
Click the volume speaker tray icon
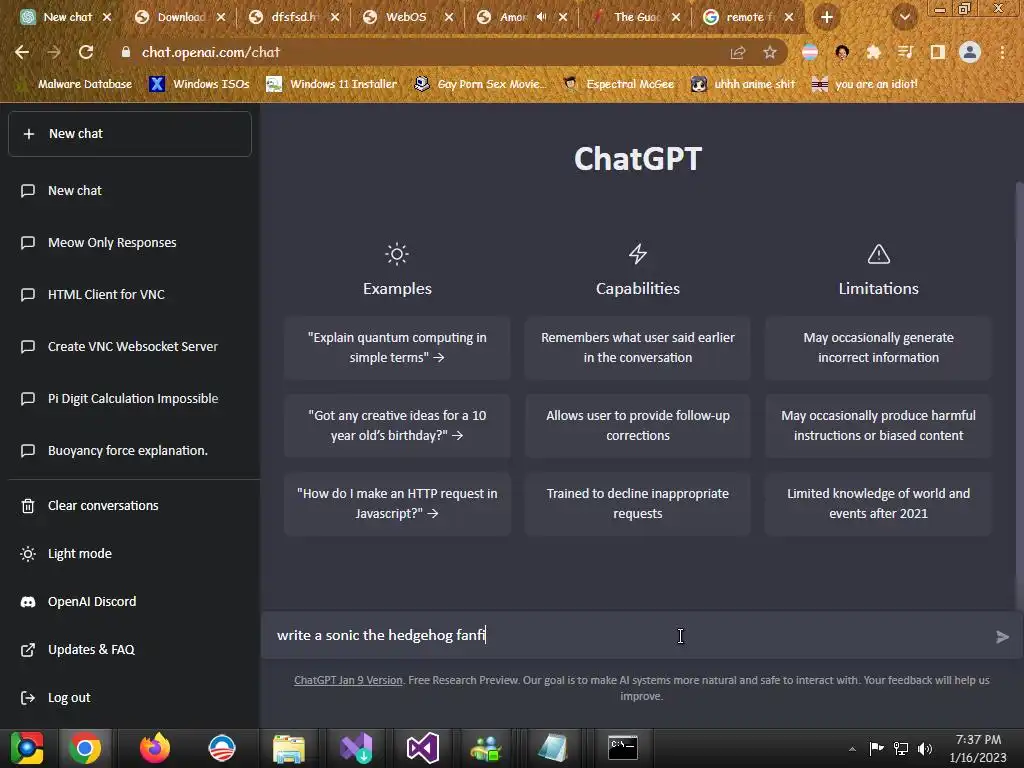click(x=925, y=748)
